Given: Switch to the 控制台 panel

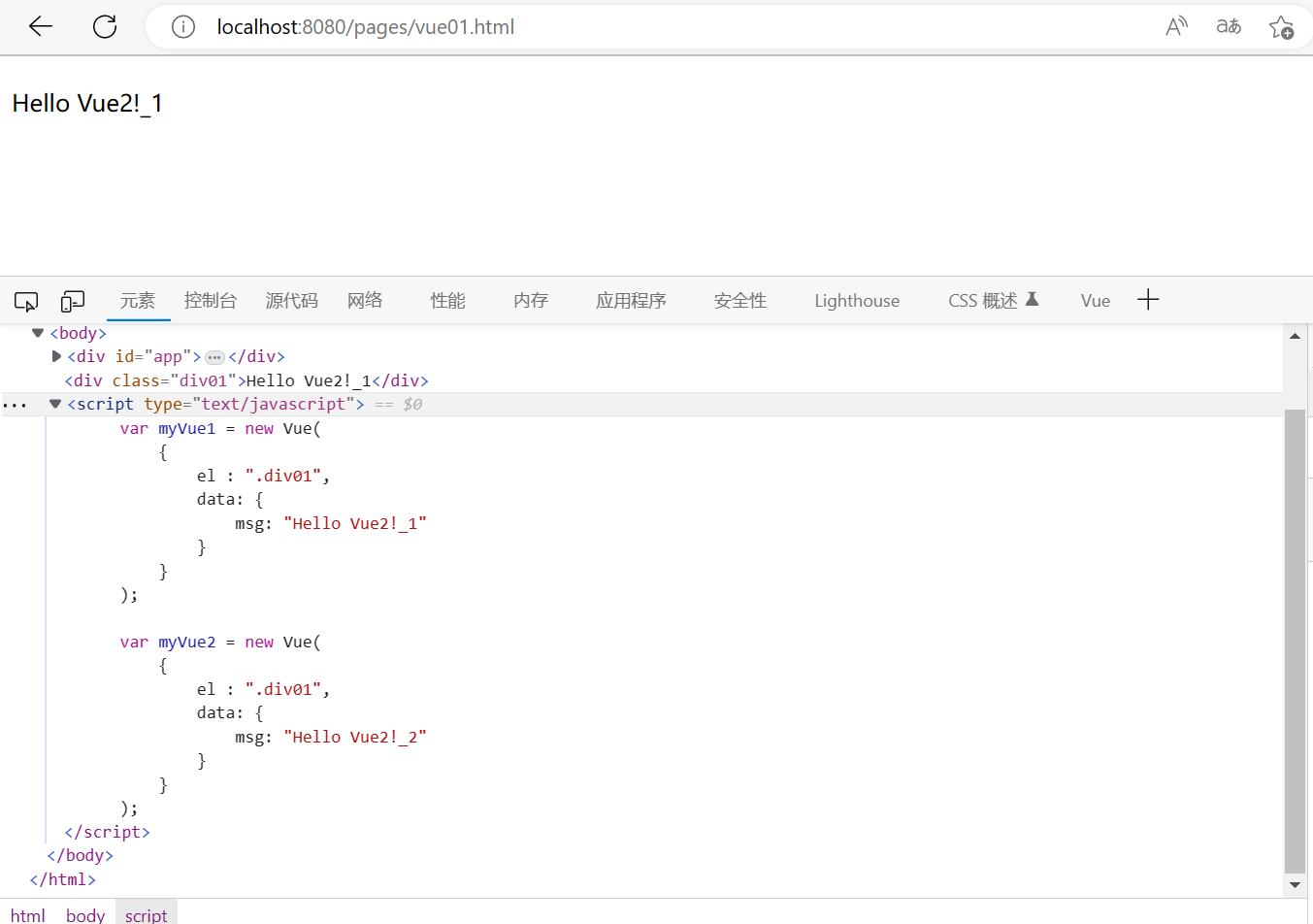Looking at the screenshot, I should pyautogui.click(x=210, y=300).
